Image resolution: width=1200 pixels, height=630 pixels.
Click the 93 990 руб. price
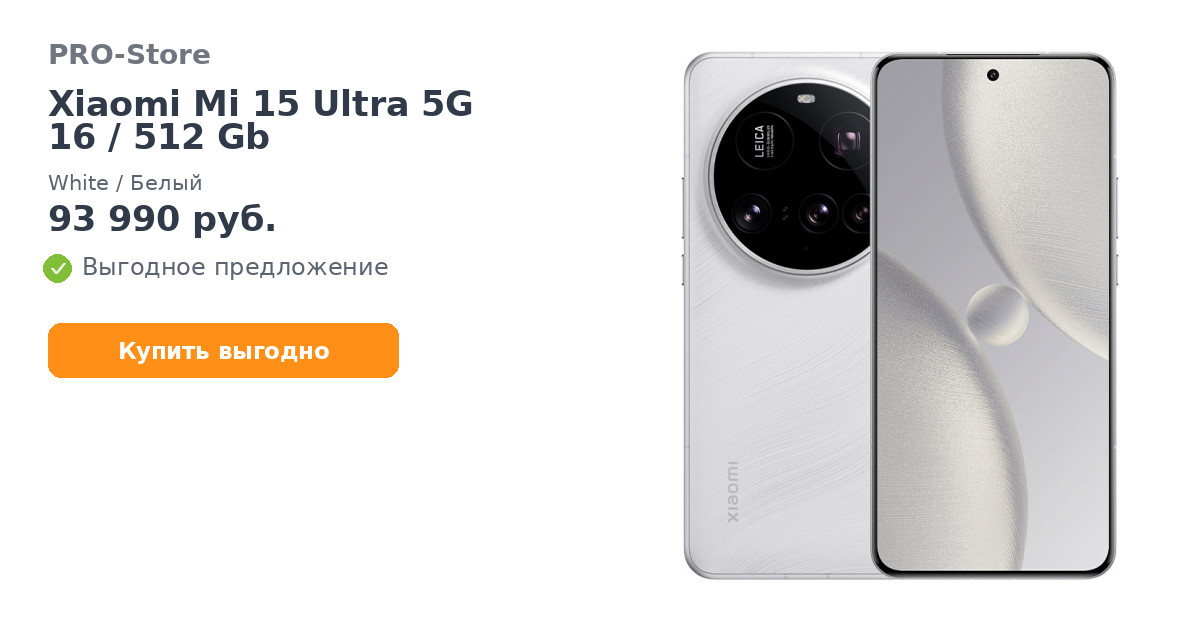pos(162,219)
